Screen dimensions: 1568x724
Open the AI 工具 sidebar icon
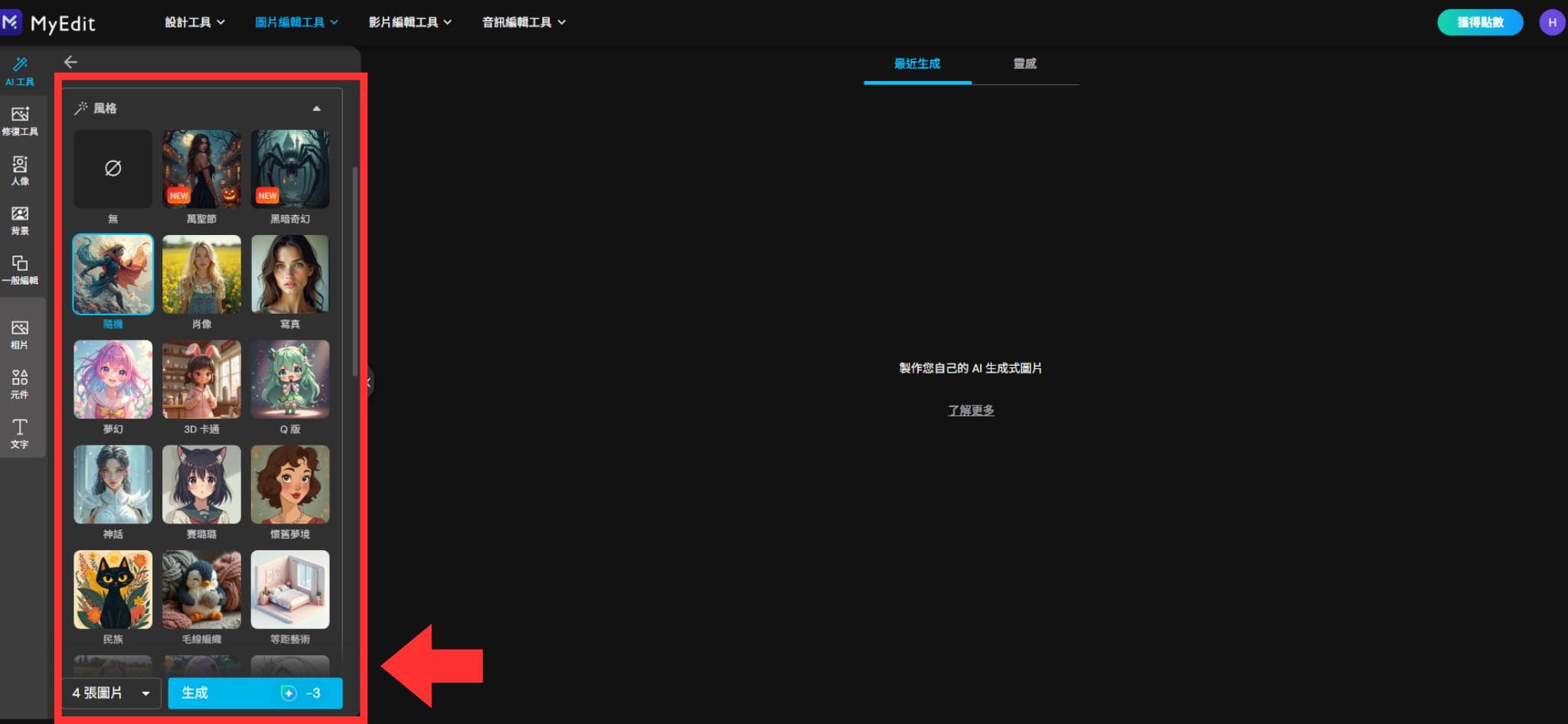[20, 71]
